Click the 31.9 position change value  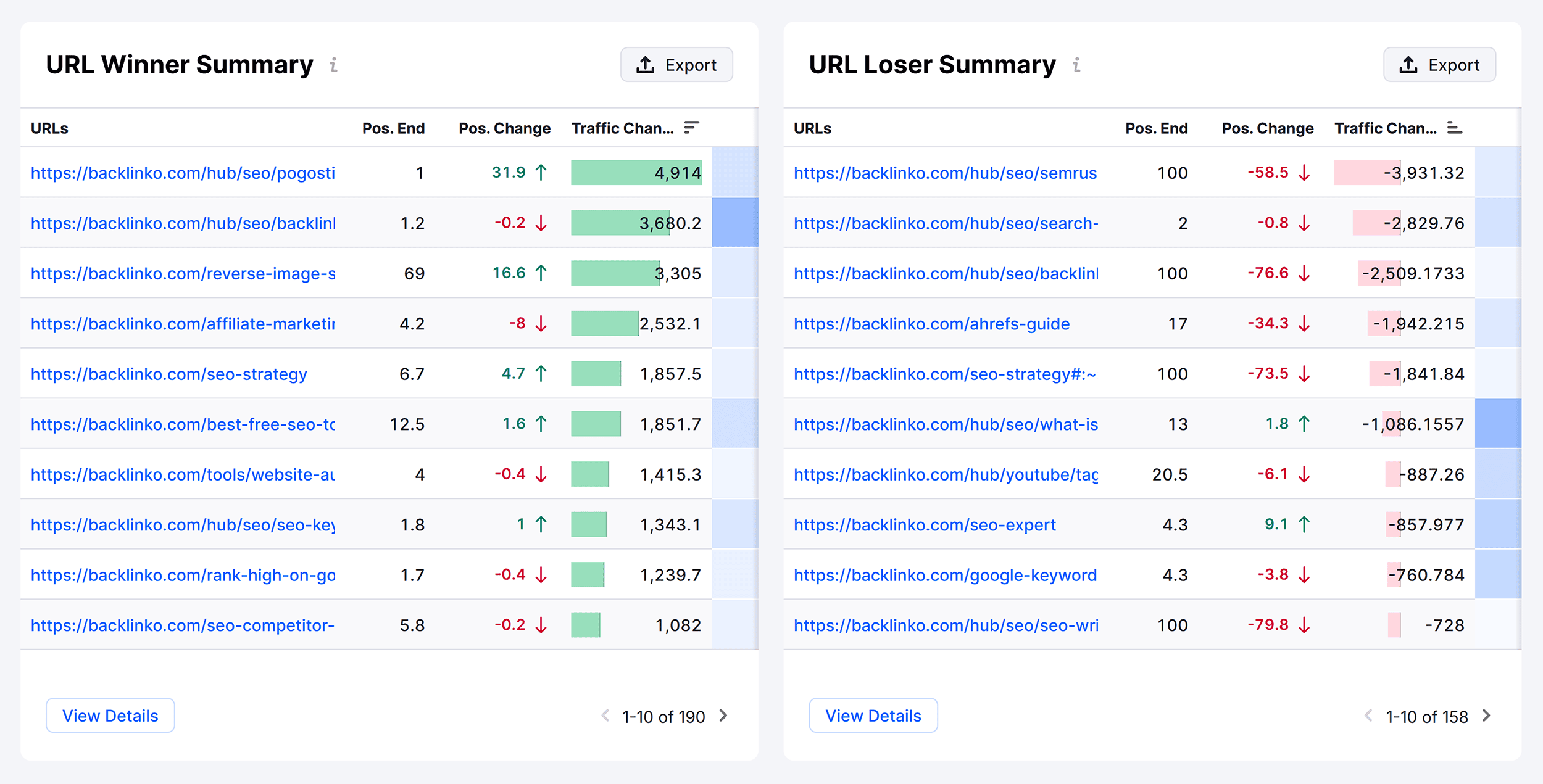point(509,172)
